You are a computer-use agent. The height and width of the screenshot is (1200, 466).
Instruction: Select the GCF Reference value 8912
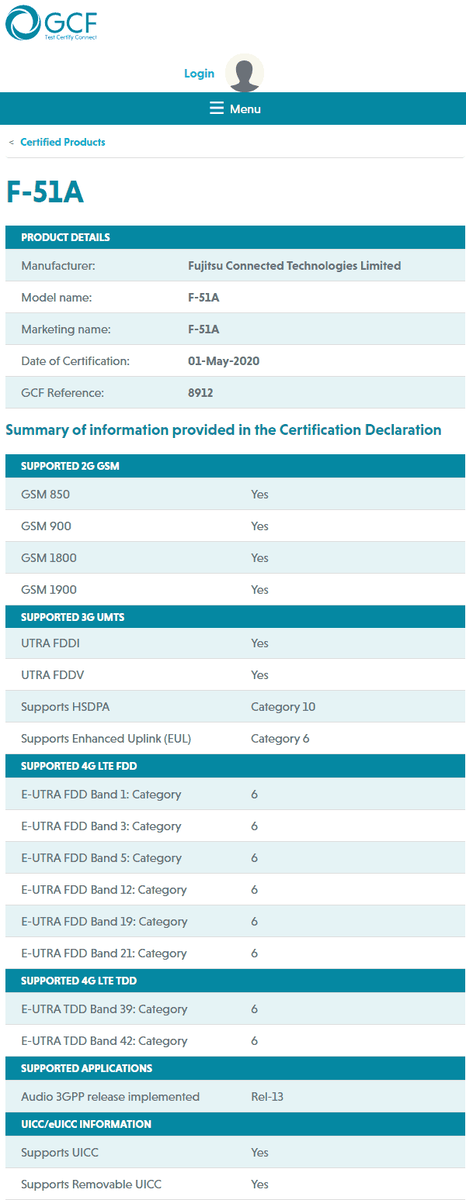200,393
